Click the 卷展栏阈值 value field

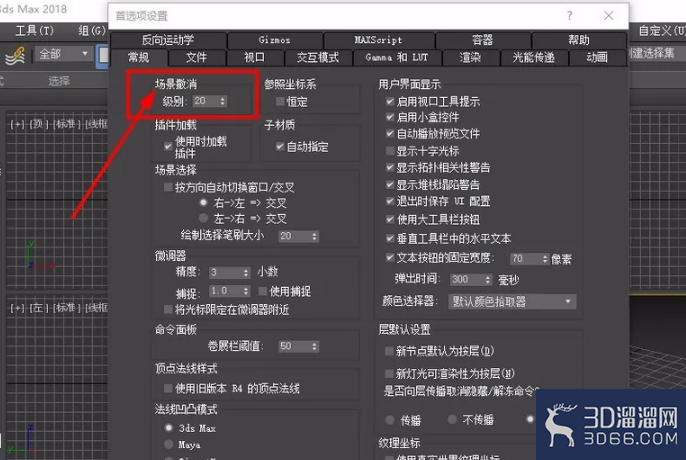pos(294,347)
